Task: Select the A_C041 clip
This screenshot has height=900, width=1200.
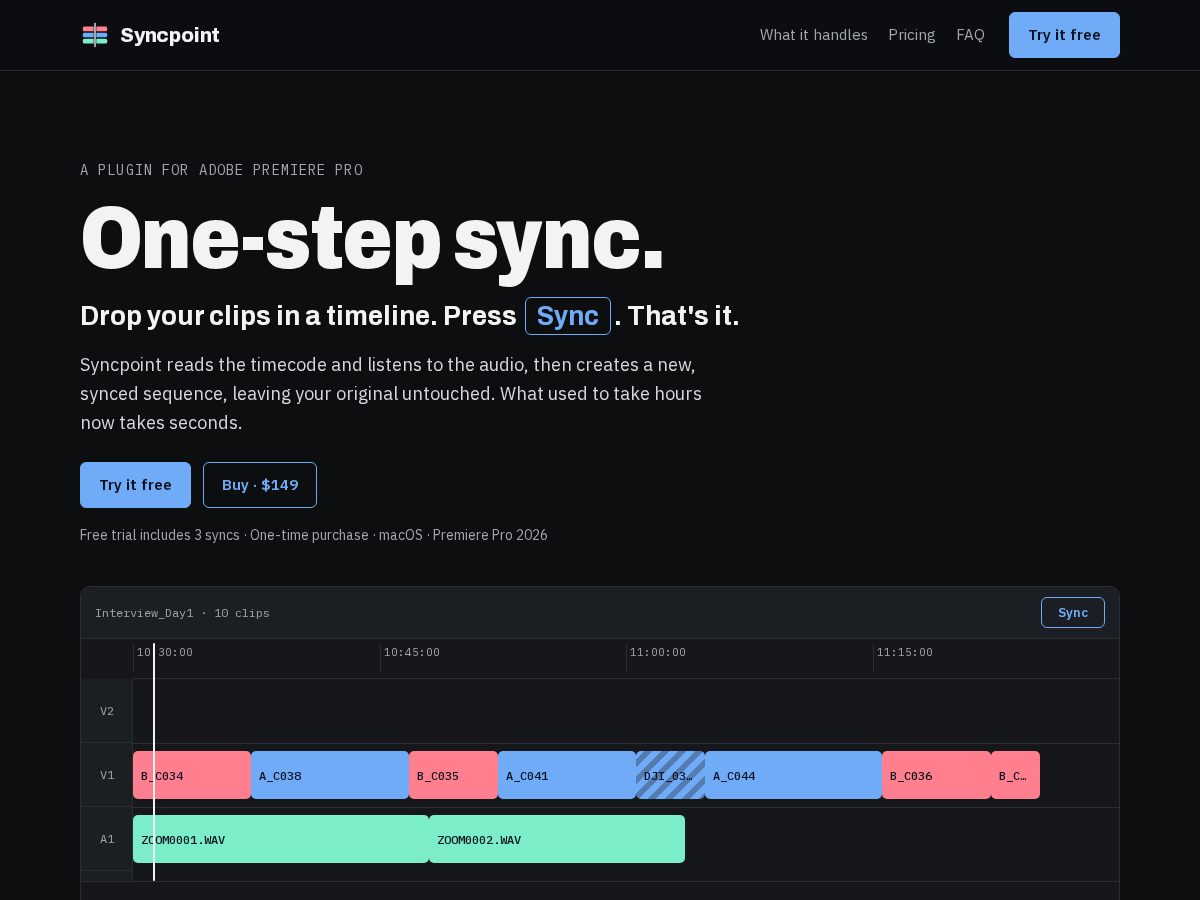Action: click(567, 775)
